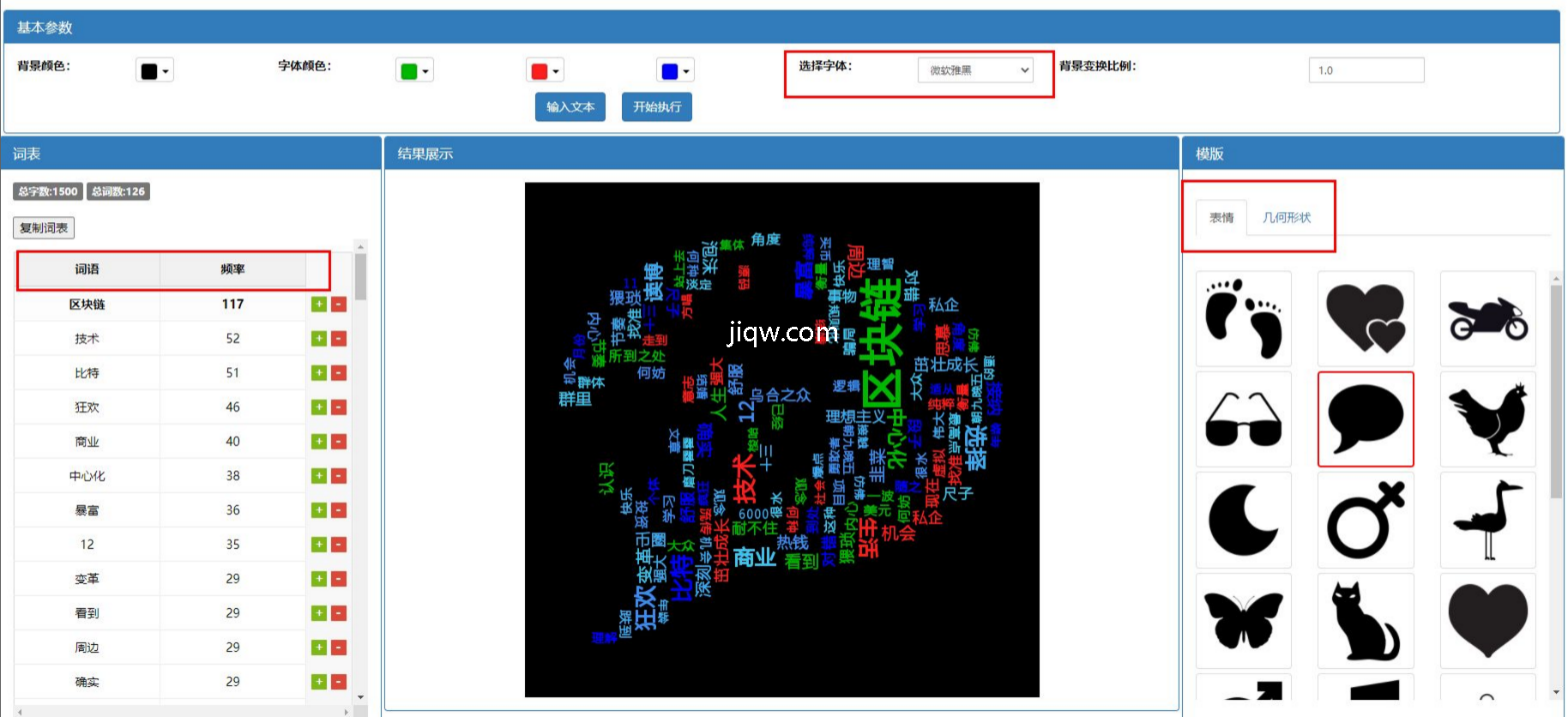Select the footprints template shape

(x=1243, y=319)
